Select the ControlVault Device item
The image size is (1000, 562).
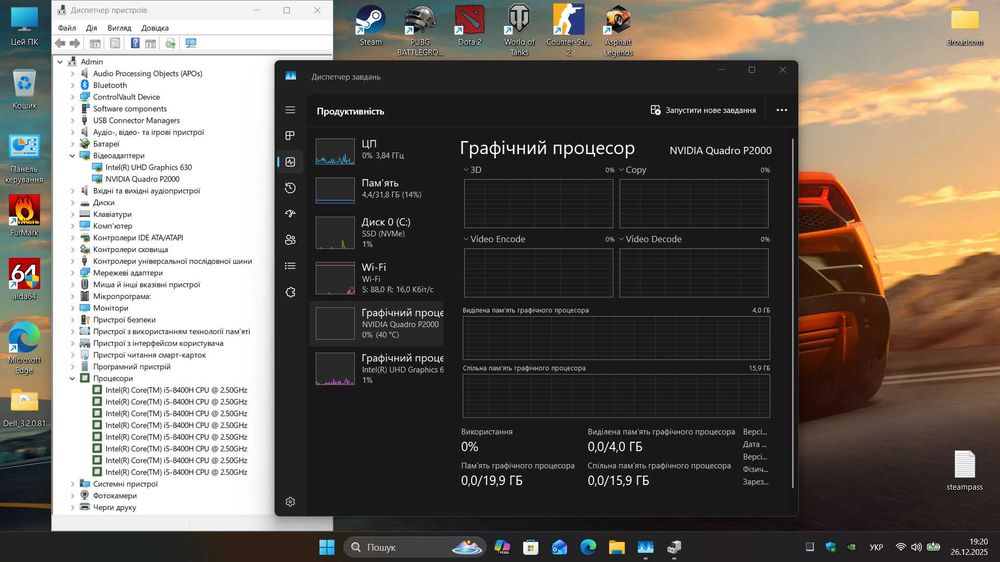pos(126,97)
